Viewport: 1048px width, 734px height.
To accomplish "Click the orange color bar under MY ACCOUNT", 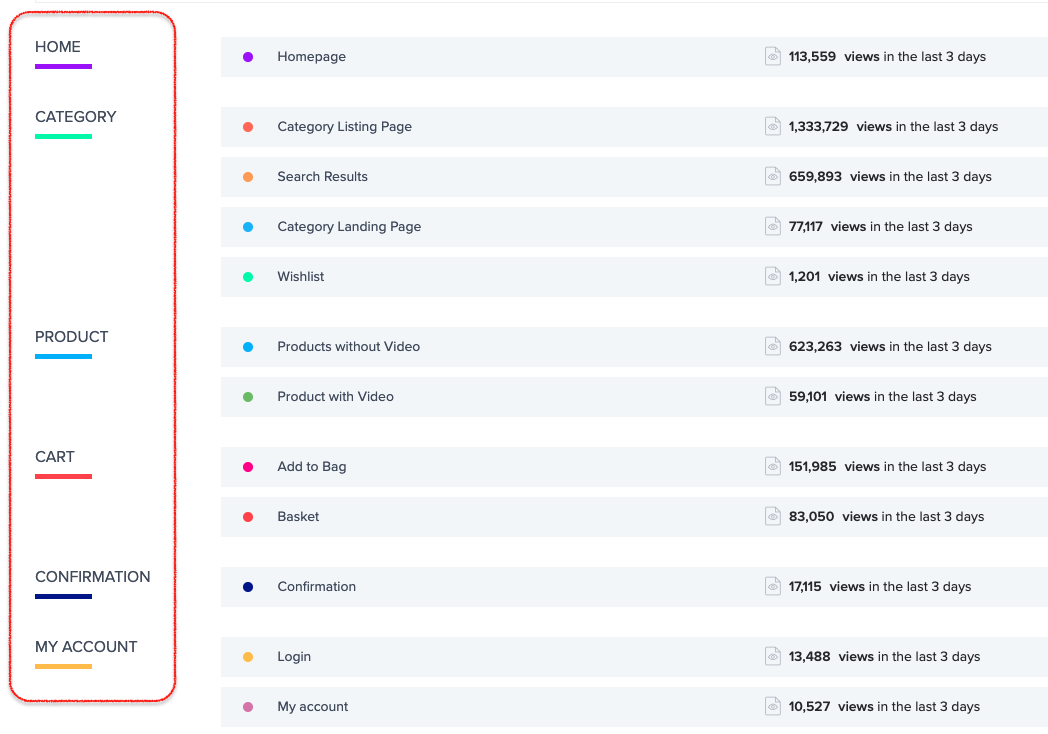I will [64, 664].
